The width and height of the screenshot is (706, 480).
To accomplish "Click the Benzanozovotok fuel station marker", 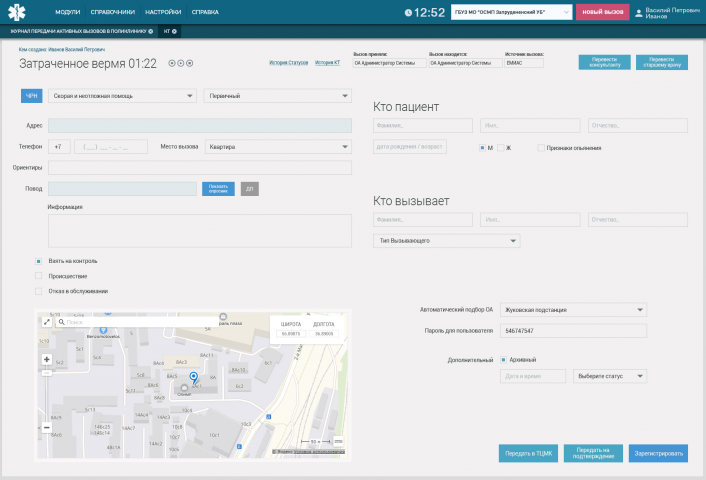I will pyautogui.click(x=103, y=330).
